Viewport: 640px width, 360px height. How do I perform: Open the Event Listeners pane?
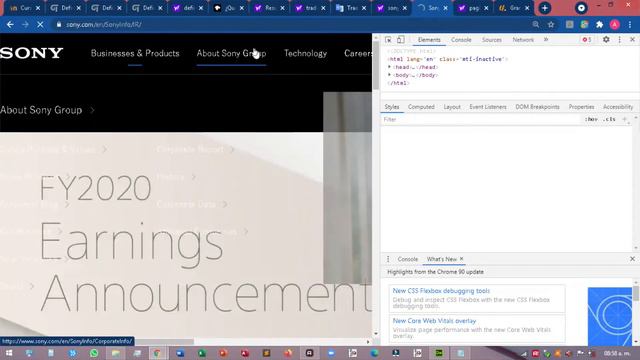coord(488,107)
